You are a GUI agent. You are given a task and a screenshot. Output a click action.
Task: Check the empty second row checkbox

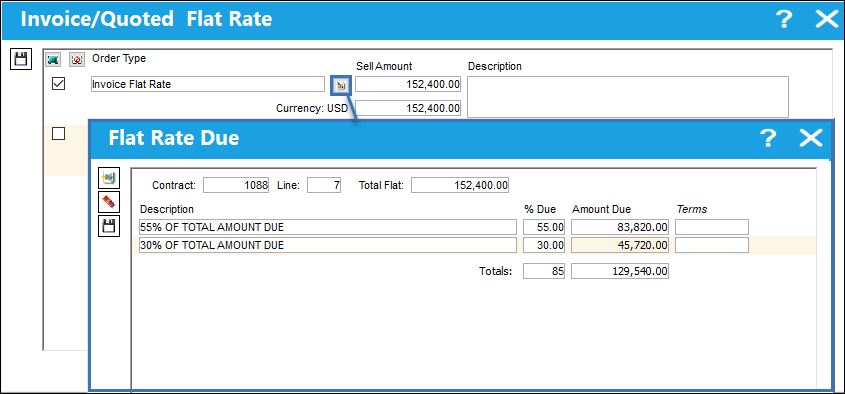pos(58,133)
